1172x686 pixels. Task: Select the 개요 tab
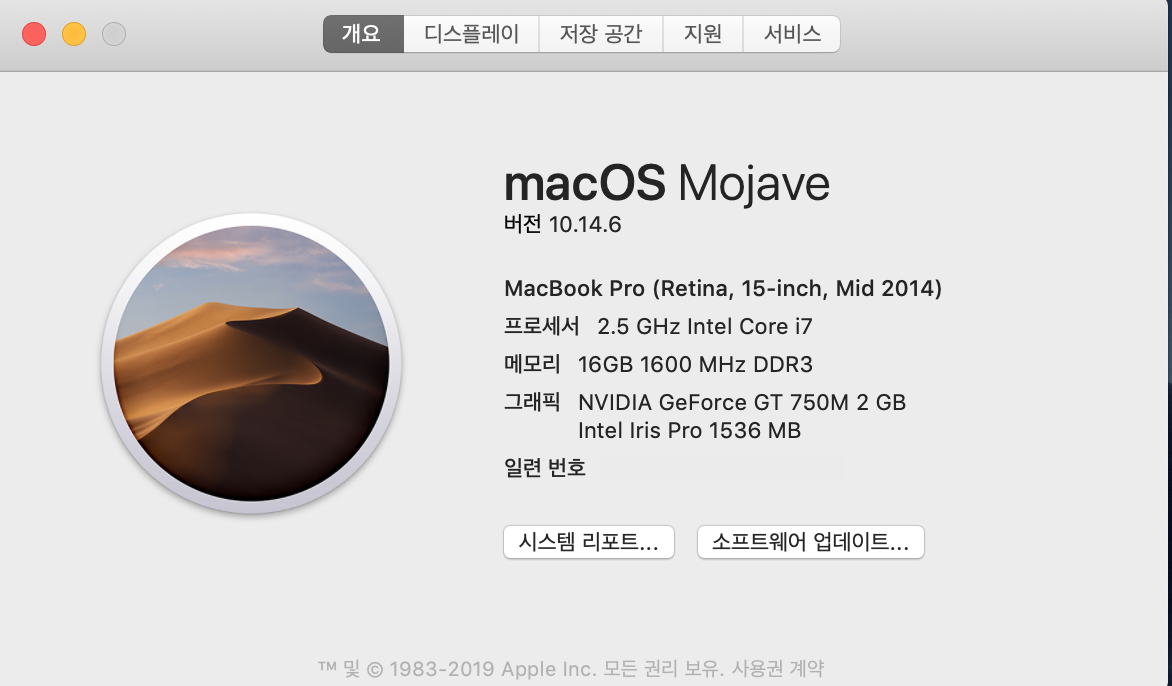[363, 34]
